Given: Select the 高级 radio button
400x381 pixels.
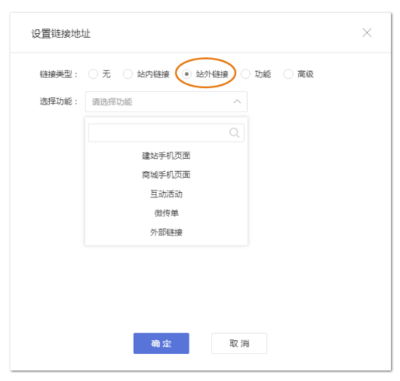Looking at the screenshot, I should click(288, 74).
